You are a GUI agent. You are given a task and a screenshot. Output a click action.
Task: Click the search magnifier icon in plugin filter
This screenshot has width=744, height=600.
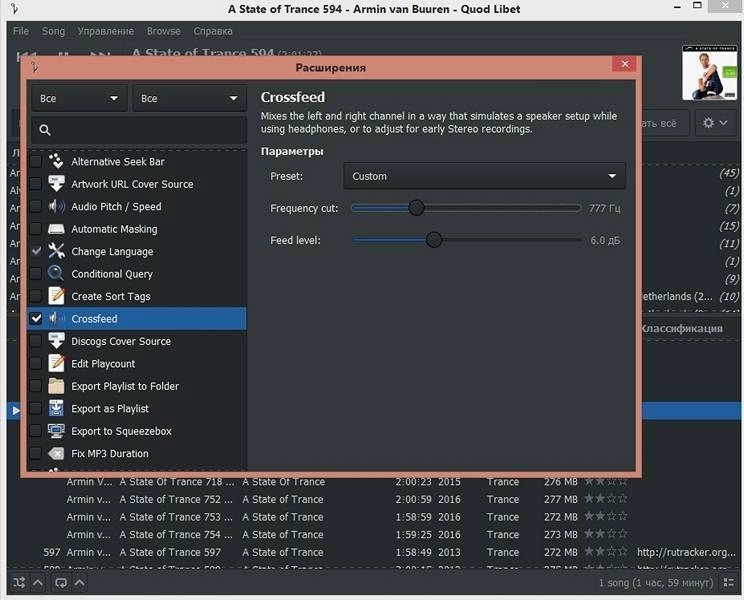[45, 130]
